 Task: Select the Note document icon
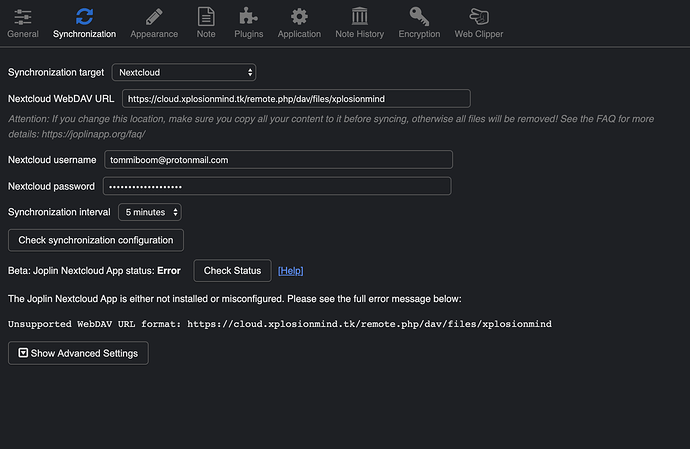tap(206, 17)
